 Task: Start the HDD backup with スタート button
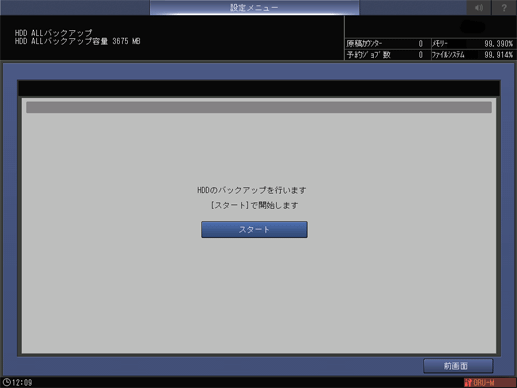[254, 229]
